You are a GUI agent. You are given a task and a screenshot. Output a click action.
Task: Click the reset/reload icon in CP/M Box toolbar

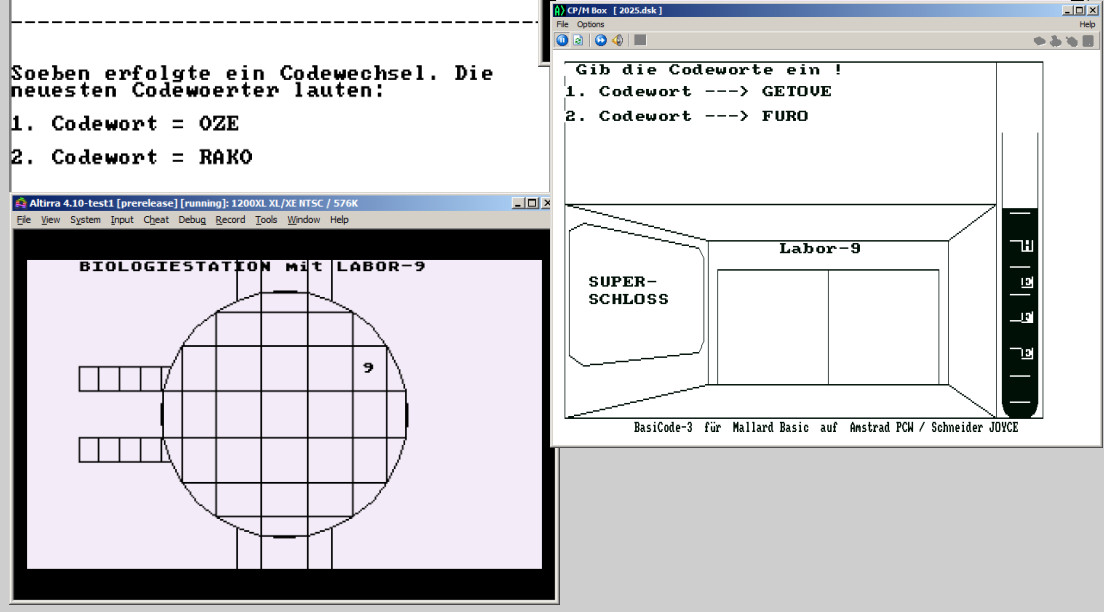[x=578, y=40]
